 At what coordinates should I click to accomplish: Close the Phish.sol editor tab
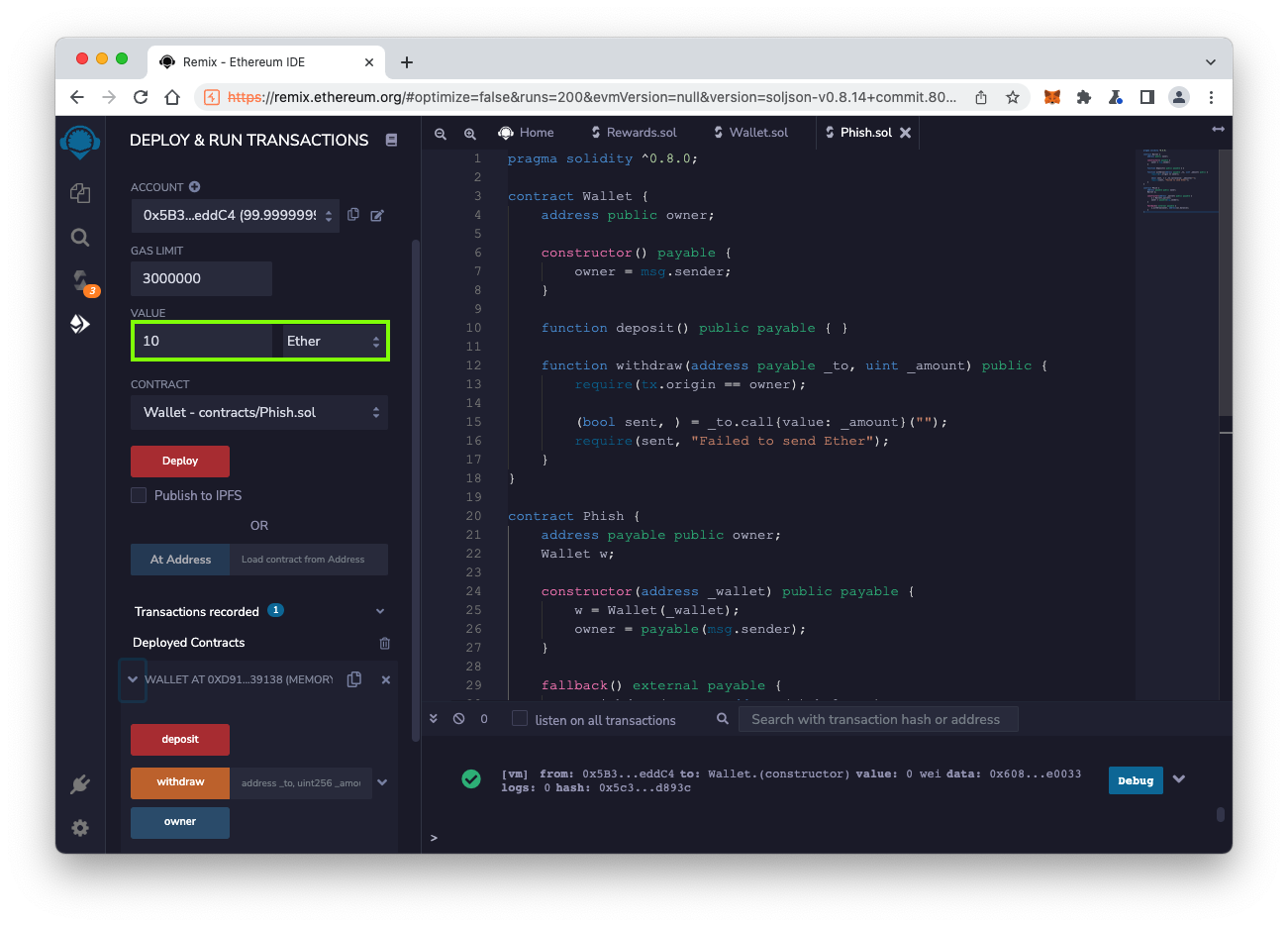click(905, 133)
